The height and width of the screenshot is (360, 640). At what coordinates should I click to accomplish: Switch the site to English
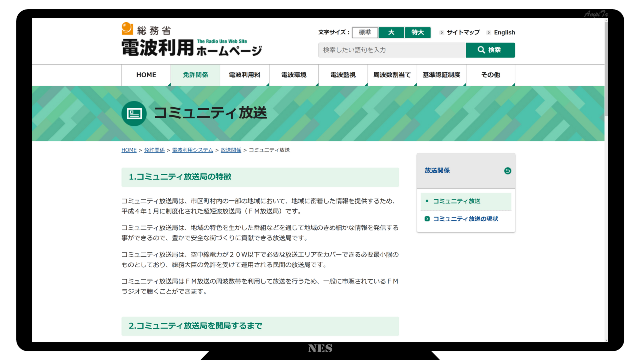pos(504,32)
